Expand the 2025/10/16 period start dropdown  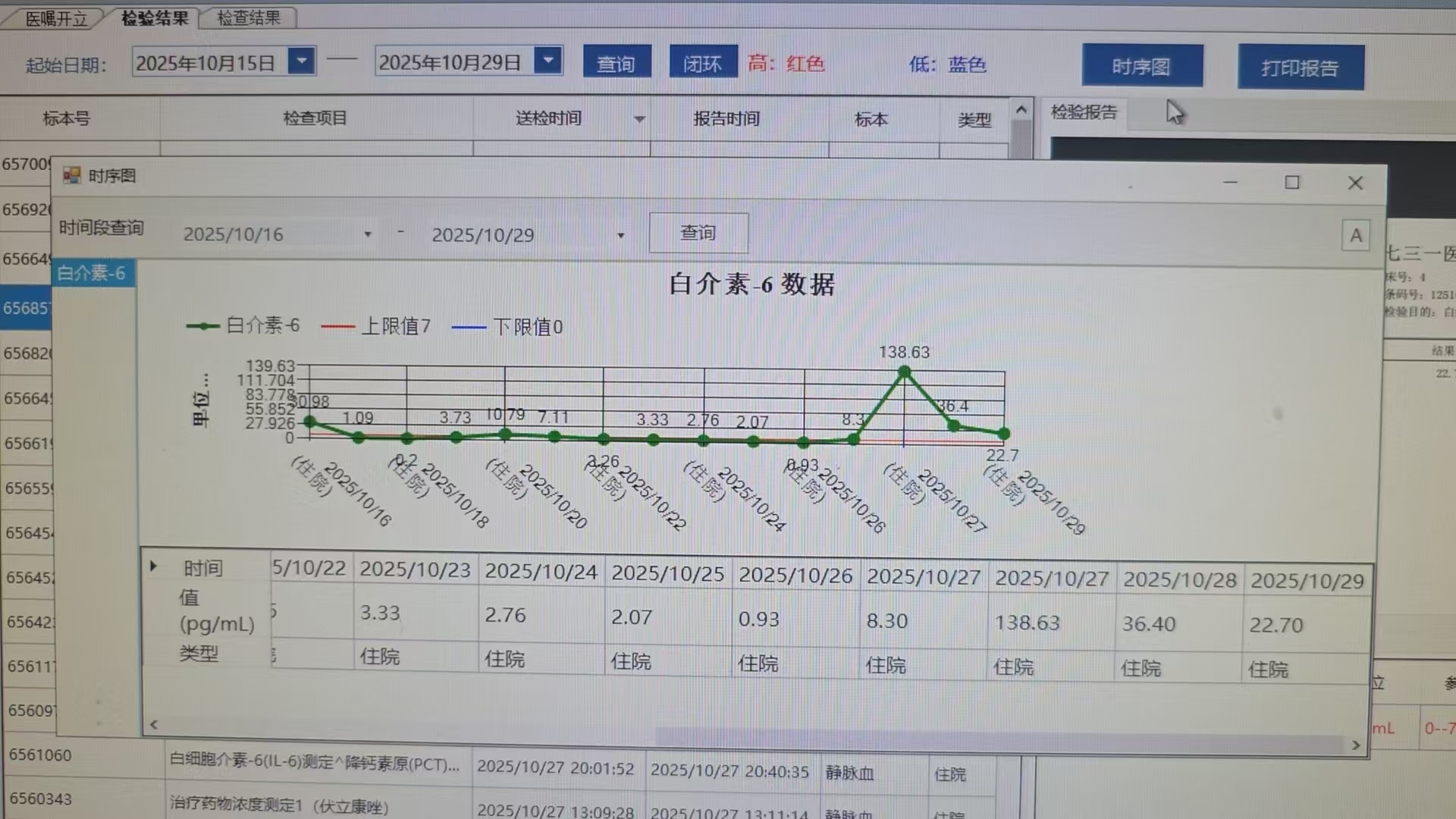[x=368, y=234]
